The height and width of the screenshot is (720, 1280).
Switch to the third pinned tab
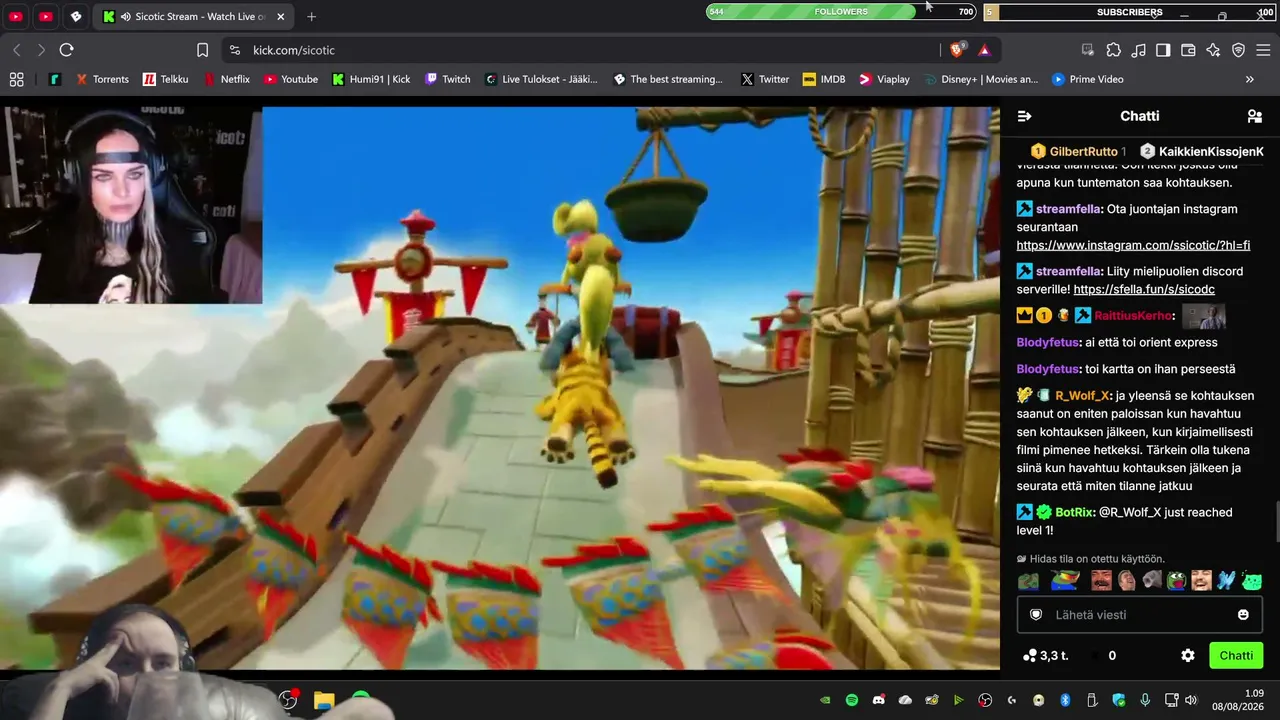coord(76,16)
